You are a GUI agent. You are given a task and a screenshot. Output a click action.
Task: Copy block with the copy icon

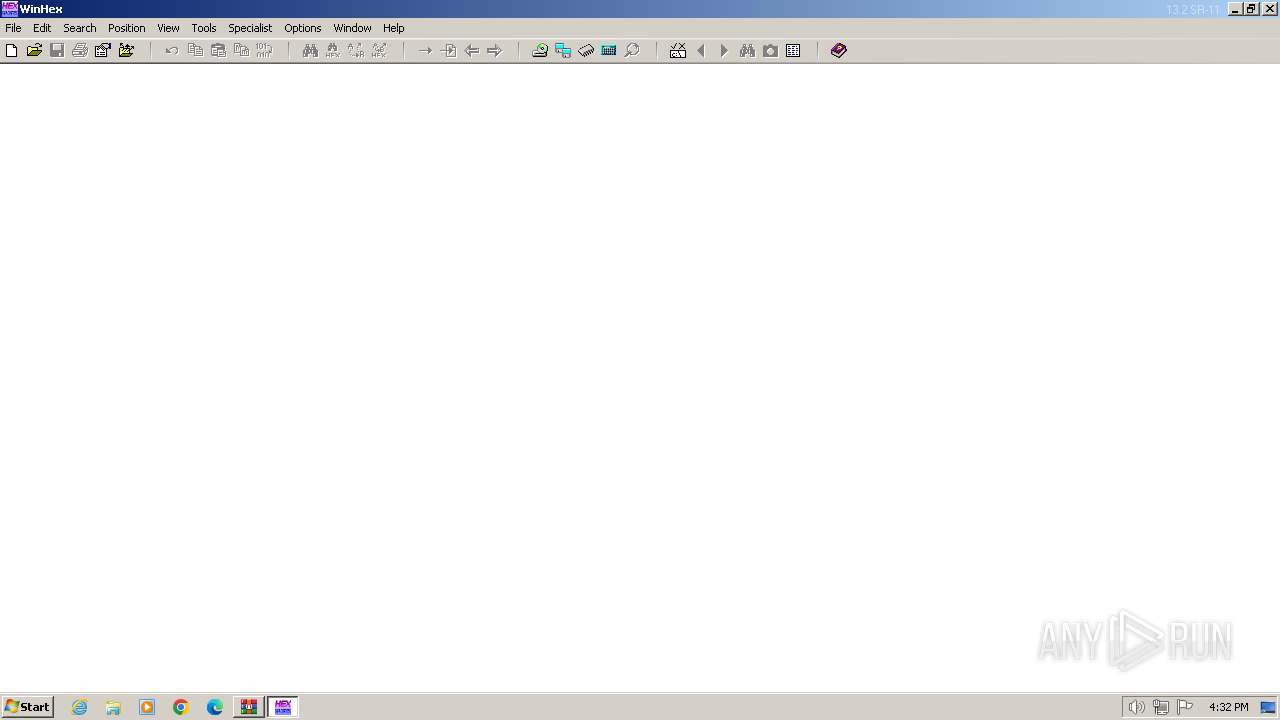pyautogui.click(x=195, y=50)
